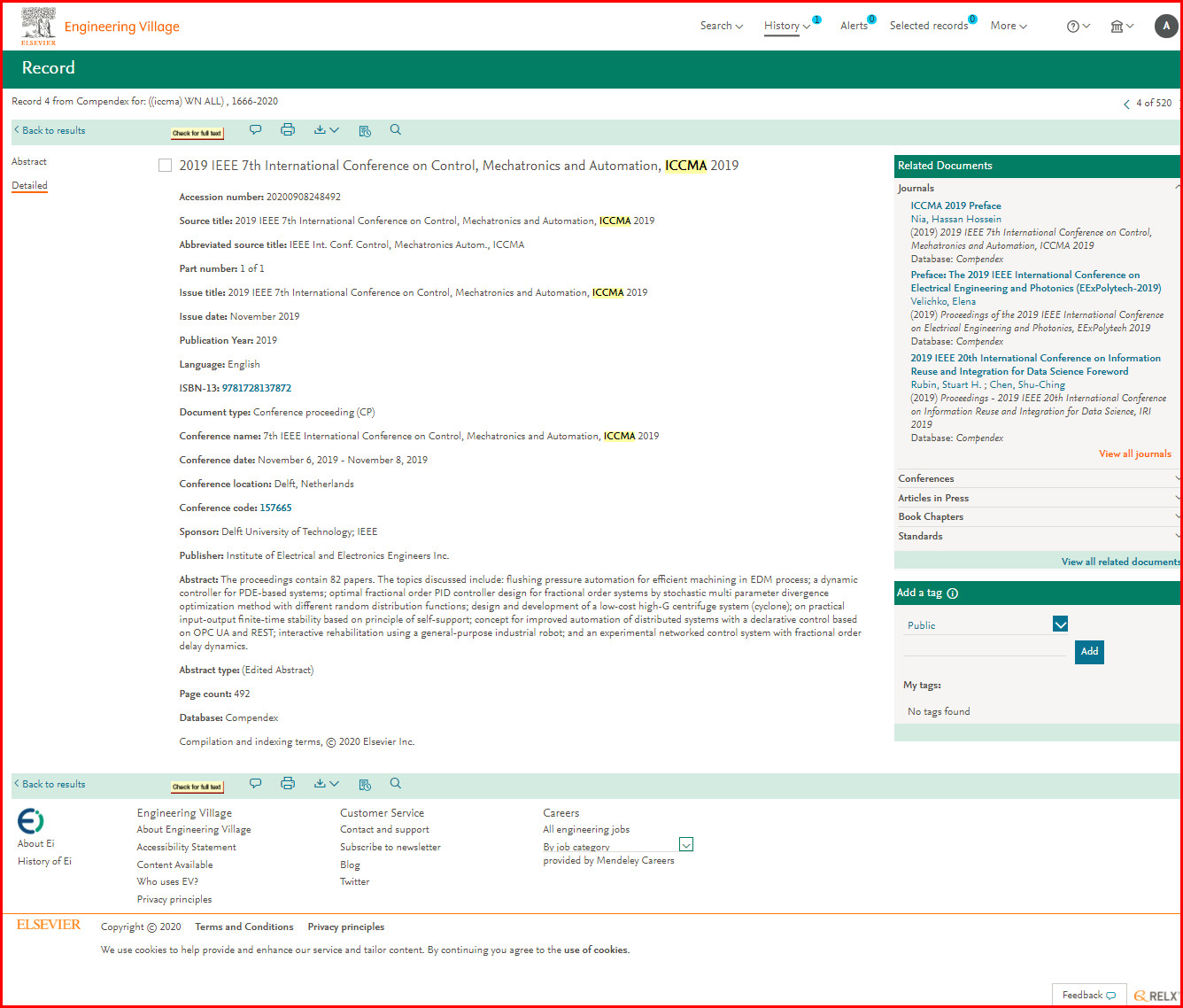
Task: Click the upper 'Check for full text' button
Action: click(197, 133)
